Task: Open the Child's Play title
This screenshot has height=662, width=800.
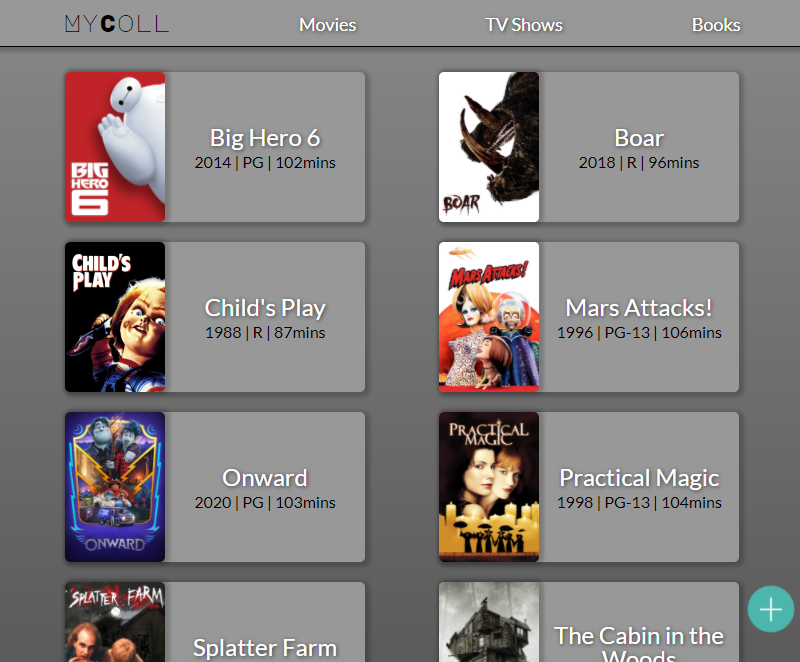Action: point(265,308)
